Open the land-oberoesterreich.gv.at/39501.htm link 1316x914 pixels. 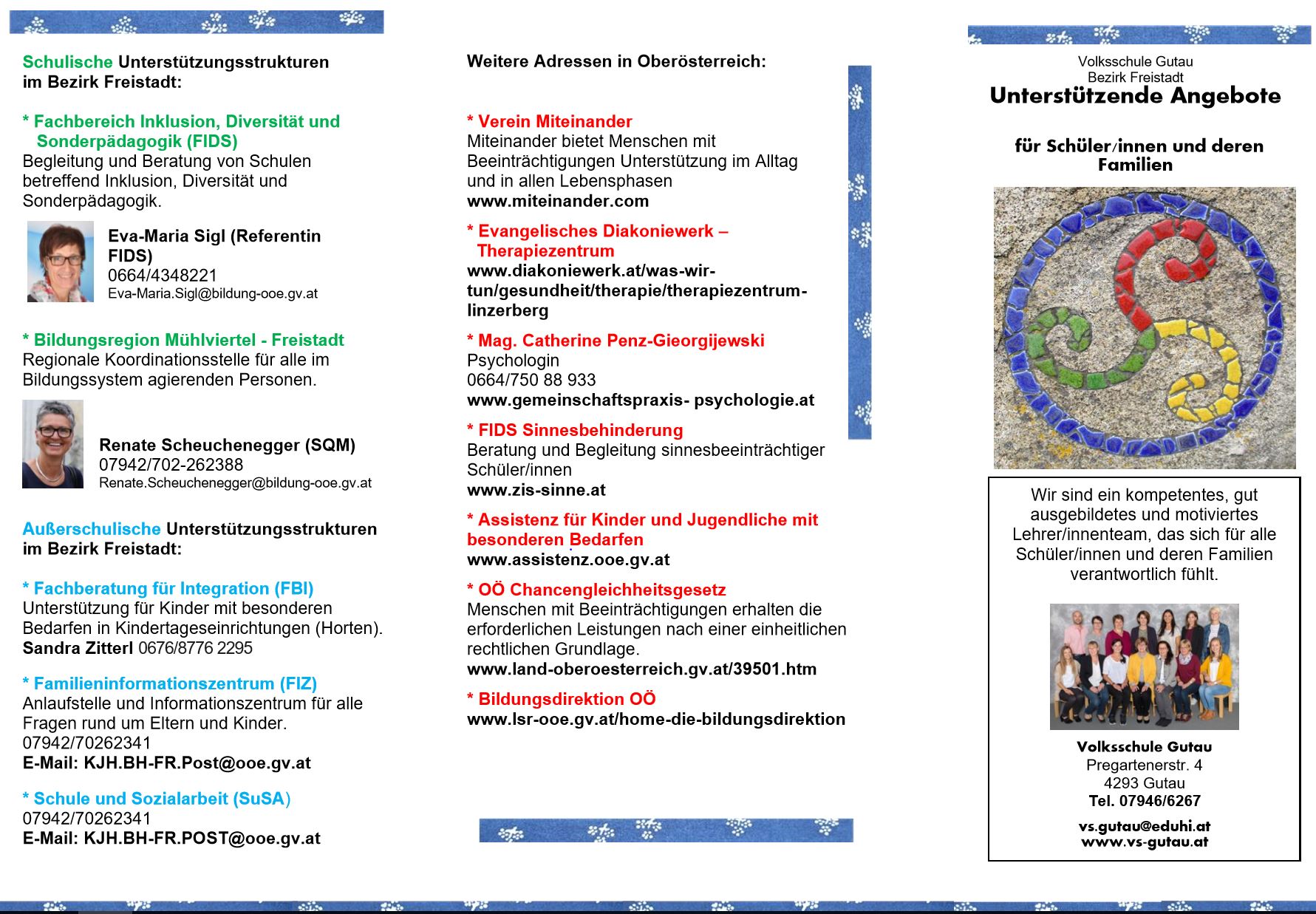[641, 669]
